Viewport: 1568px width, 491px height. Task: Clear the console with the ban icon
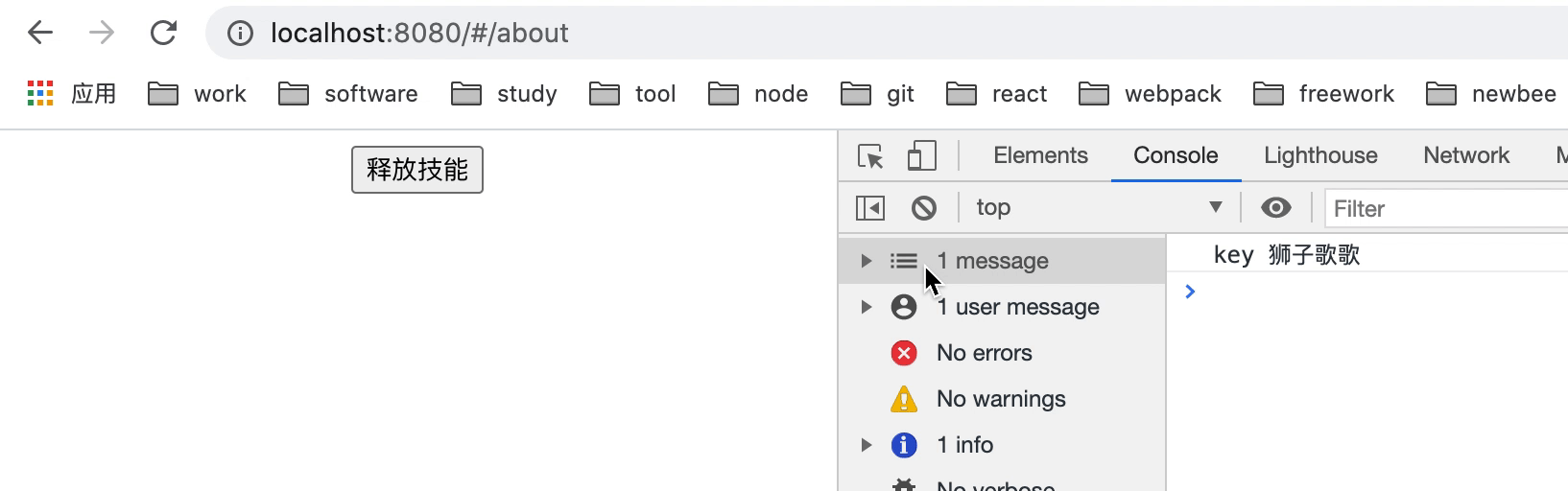click(924, 208)
